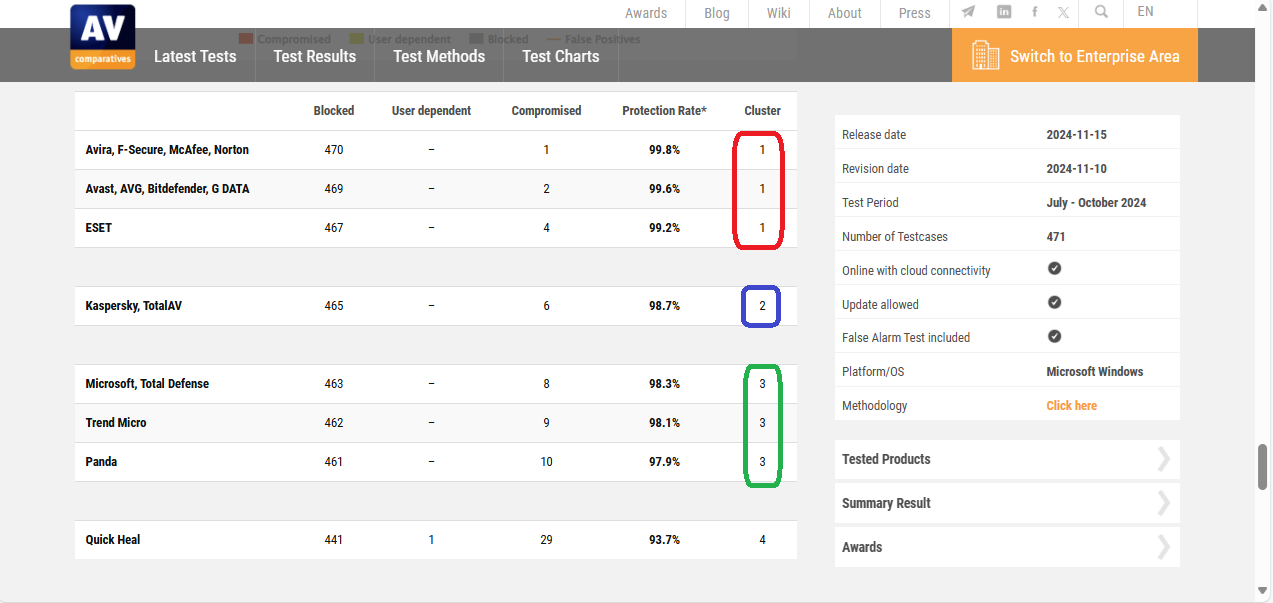Click the Panda row label
1273x603 pixels.
click(x=102, y=461)
